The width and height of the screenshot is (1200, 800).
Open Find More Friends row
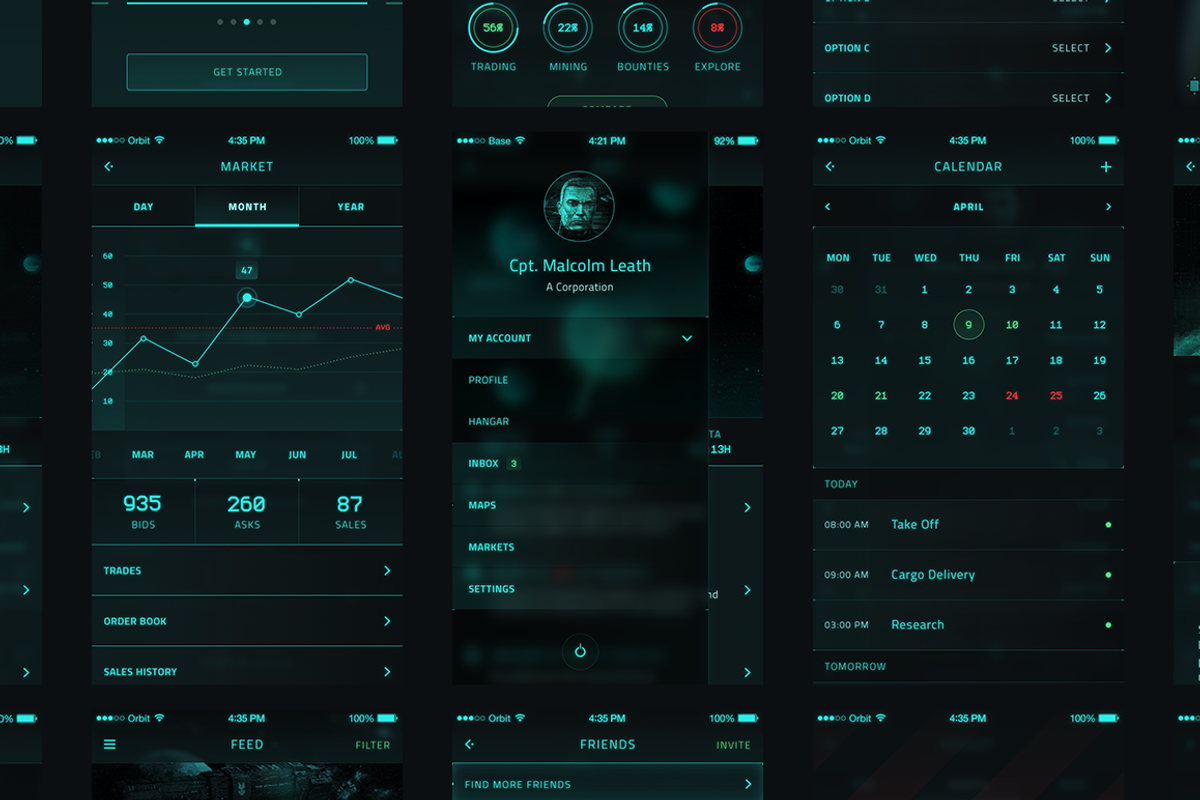[x=607, y=784]
